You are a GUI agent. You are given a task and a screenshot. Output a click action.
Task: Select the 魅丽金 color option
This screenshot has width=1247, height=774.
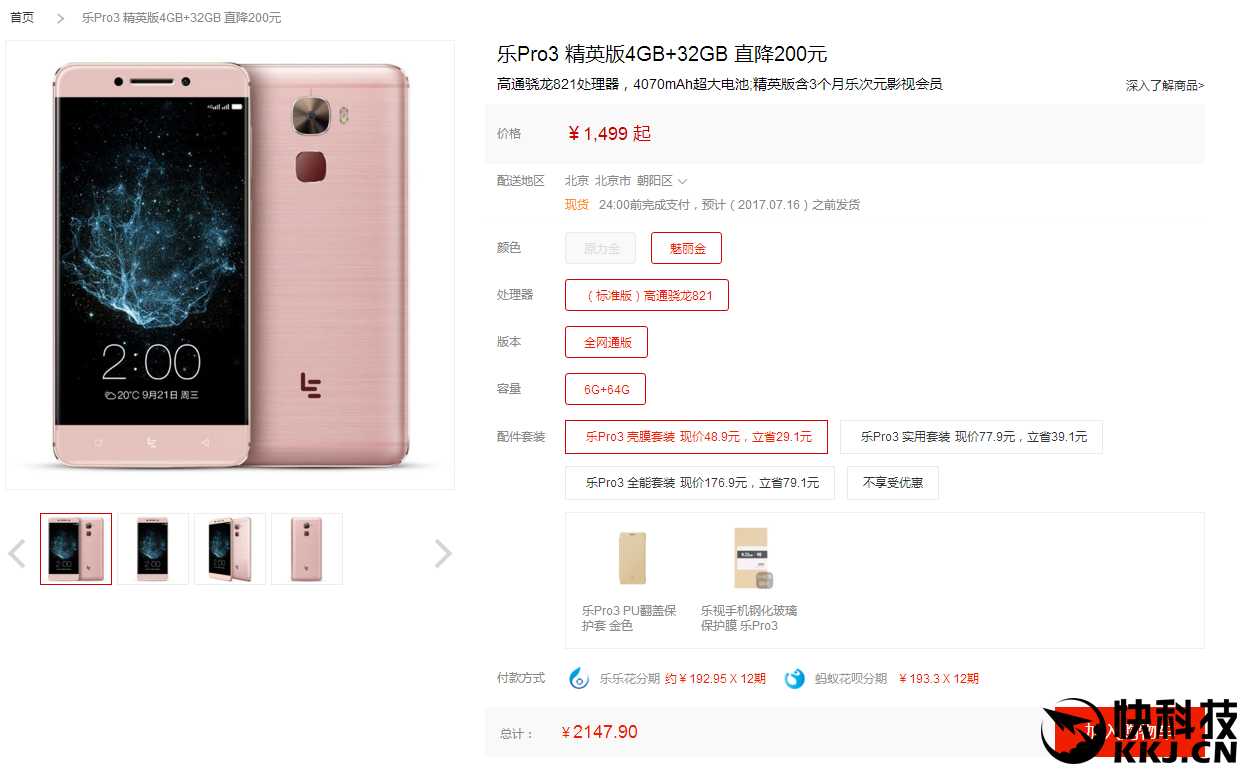686,248
